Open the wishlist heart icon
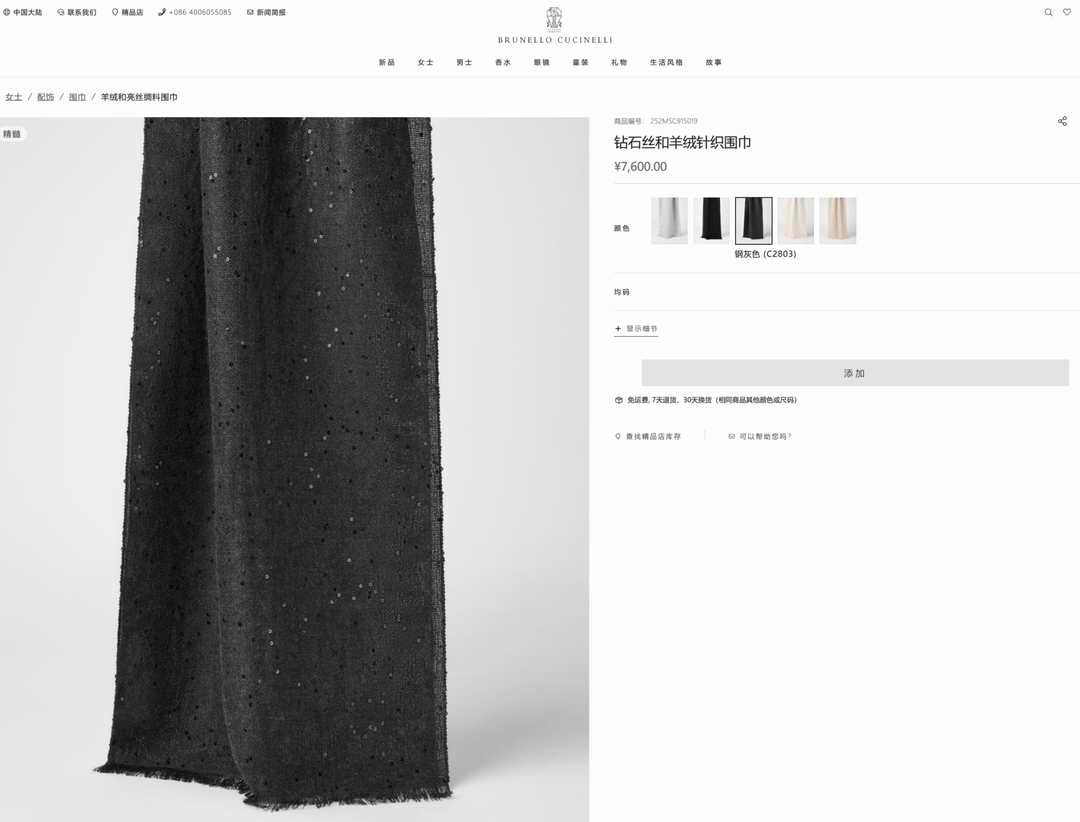The width and height of the screenshot is (1080, 822). [x=1067, y=12]
